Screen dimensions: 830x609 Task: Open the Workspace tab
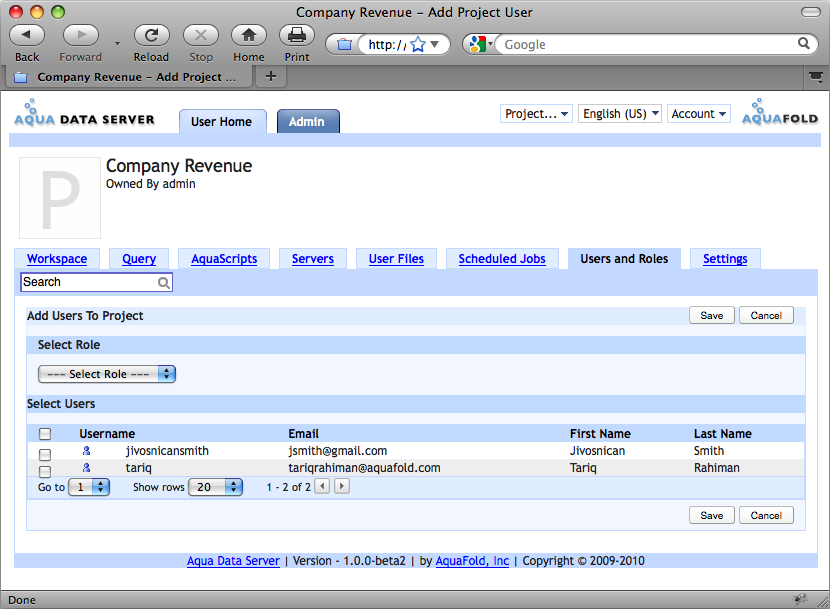click(57, 259)
